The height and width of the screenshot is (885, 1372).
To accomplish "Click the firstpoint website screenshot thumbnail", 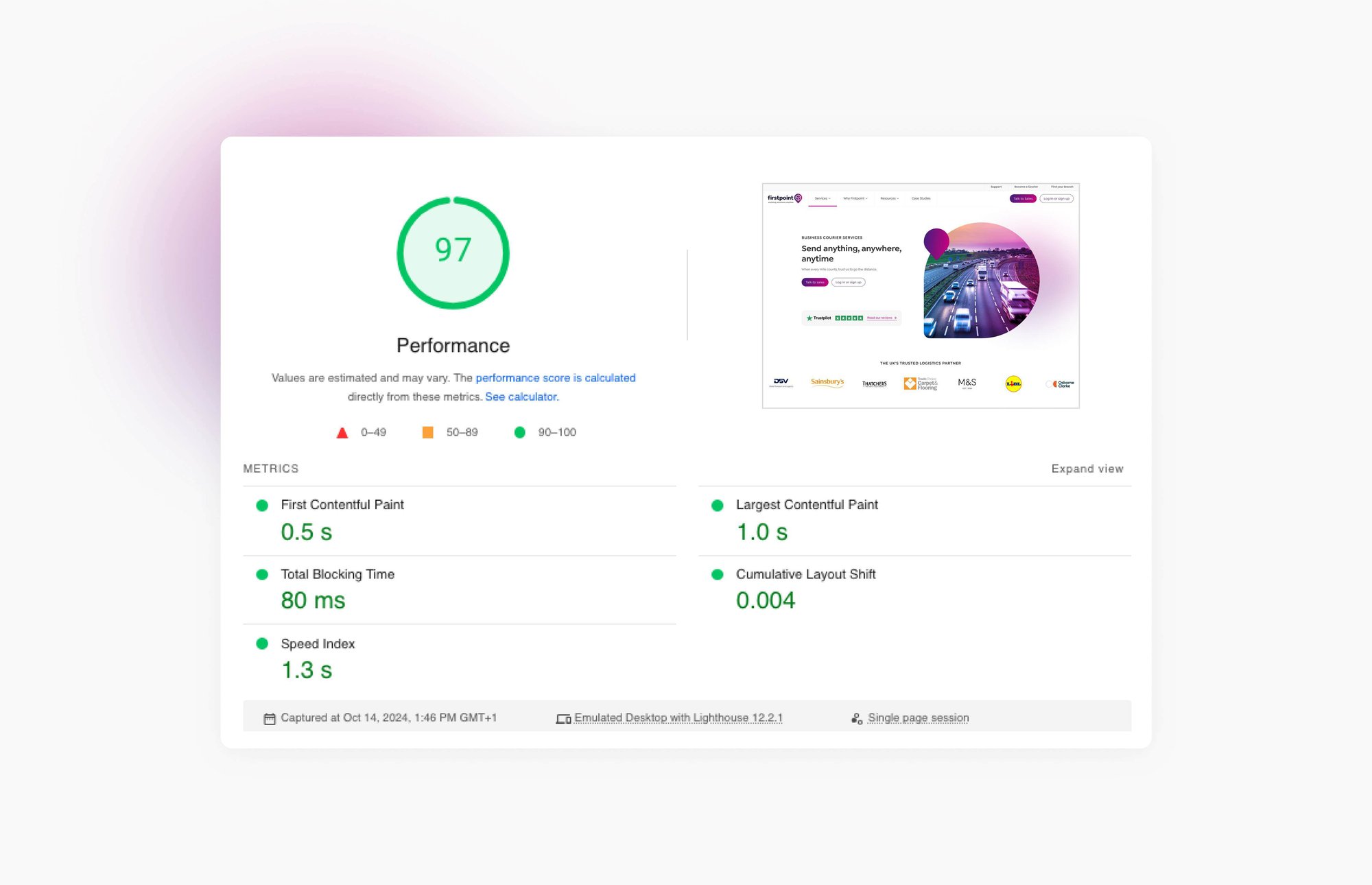I will (921, 296).
